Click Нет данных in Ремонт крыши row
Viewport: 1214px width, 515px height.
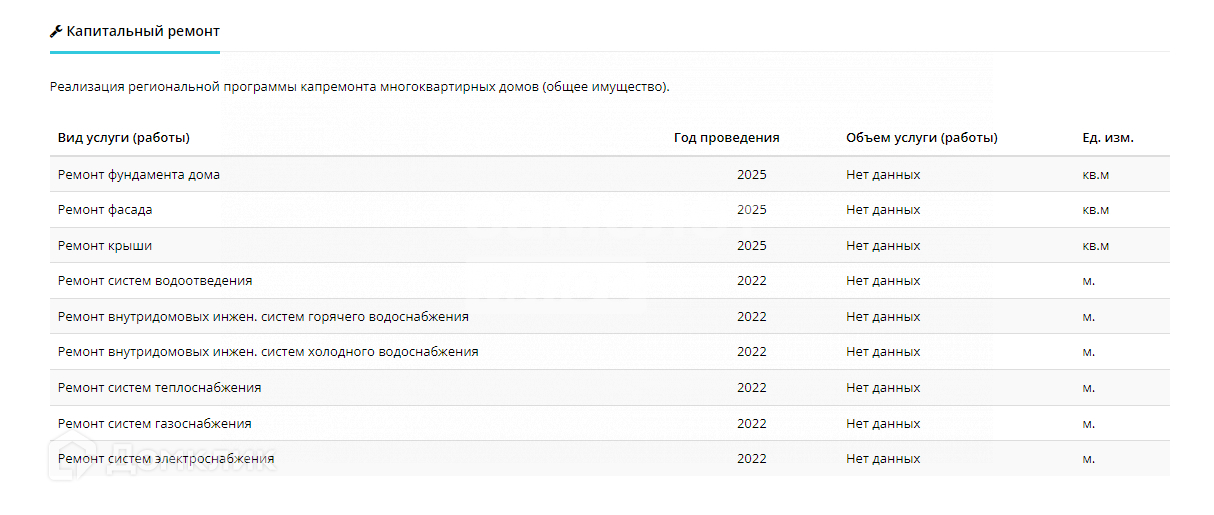click(883, 245)
